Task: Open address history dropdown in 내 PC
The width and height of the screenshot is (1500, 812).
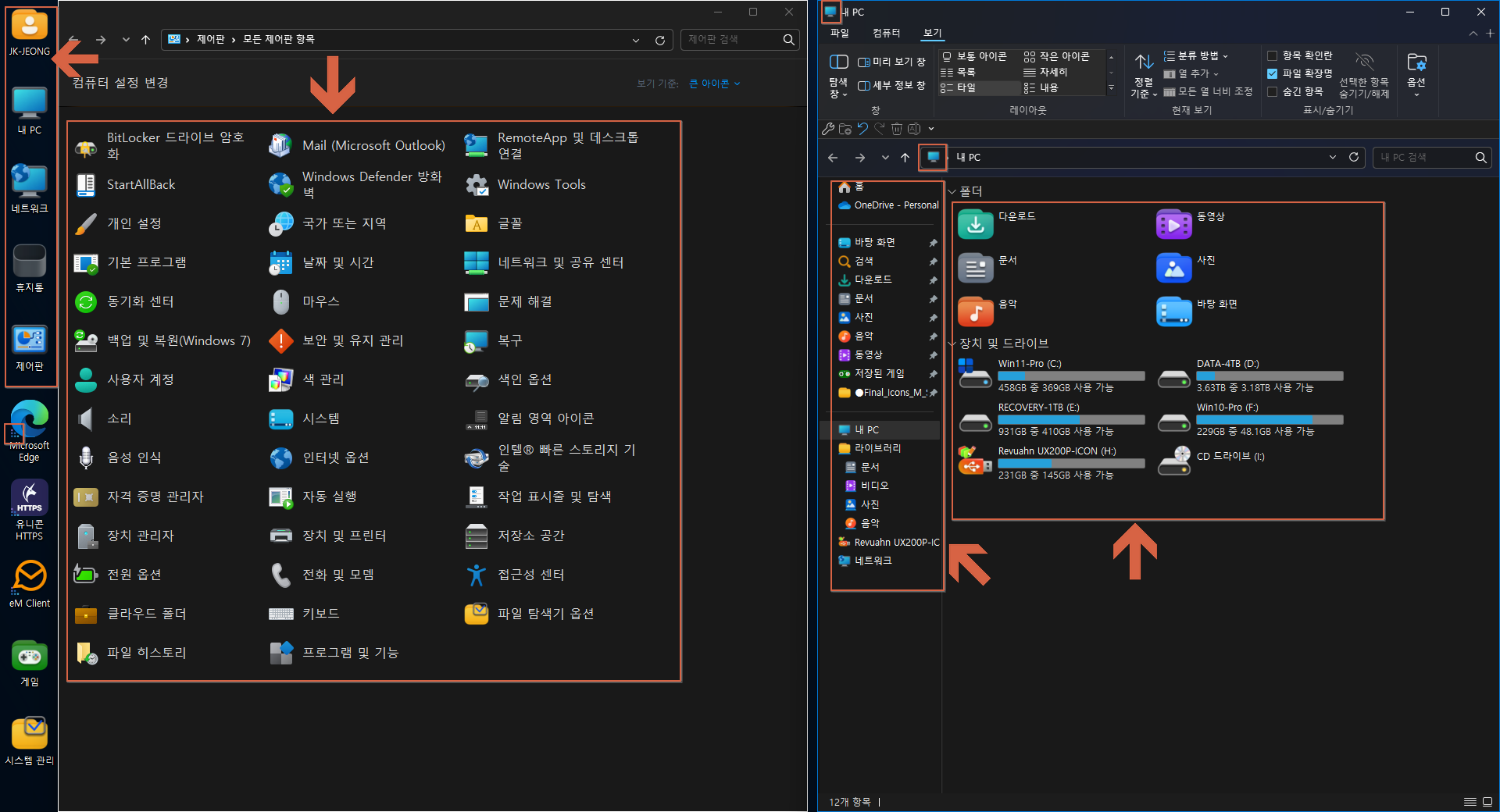Action: click(1332, 157)
